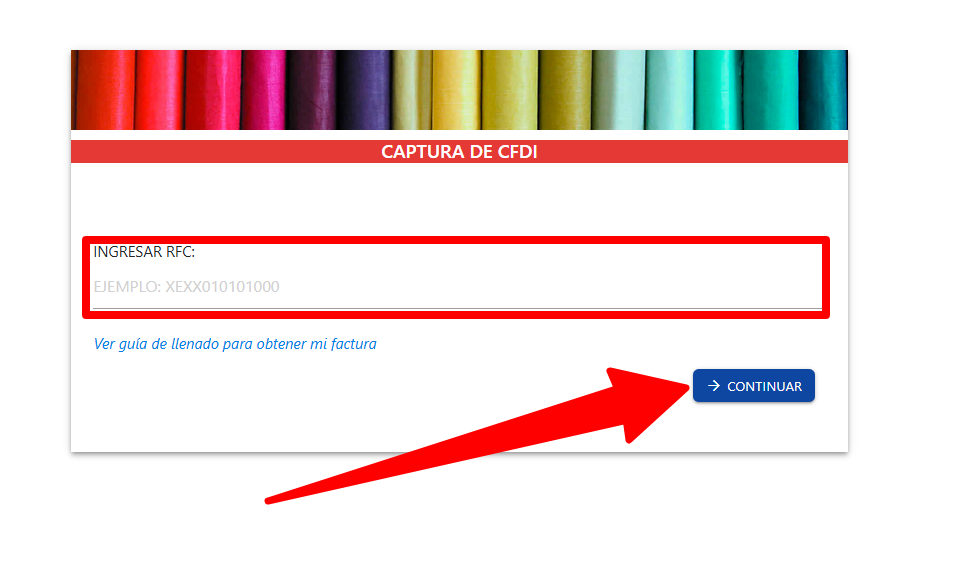Click the bright red fabric roll at banner's left end
The width and height of the screenshot is (964, 574).
click(x=105, y=90)
